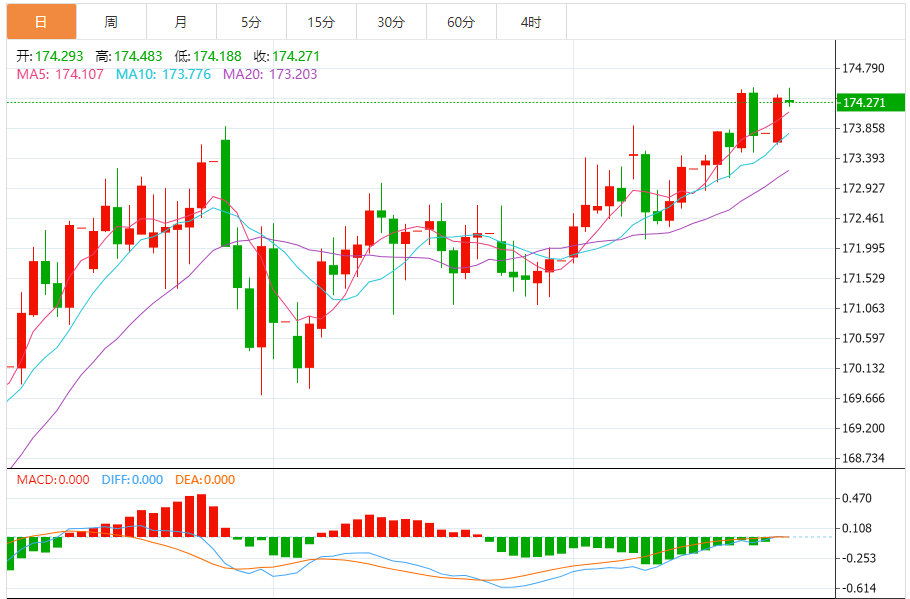910x599 pixels.
Task: Open the 30分 timeframe tab
Action: (x=391, y=22)
